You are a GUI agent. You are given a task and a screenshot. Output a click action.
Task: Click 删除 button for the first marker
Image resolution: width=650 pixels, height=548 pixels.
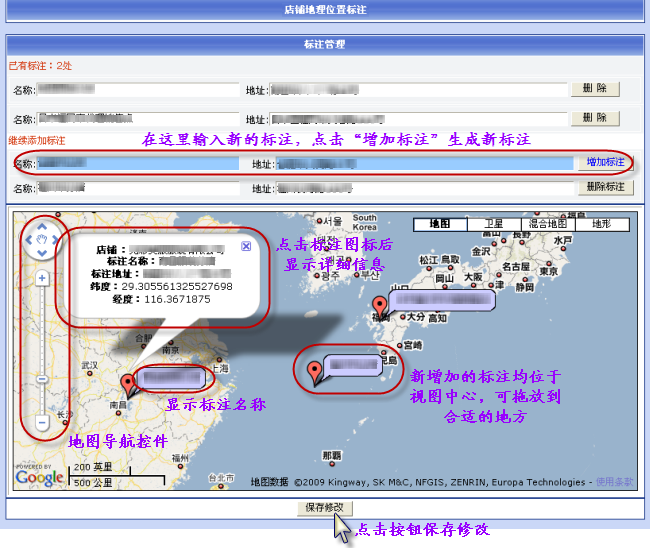click(595, 89)
